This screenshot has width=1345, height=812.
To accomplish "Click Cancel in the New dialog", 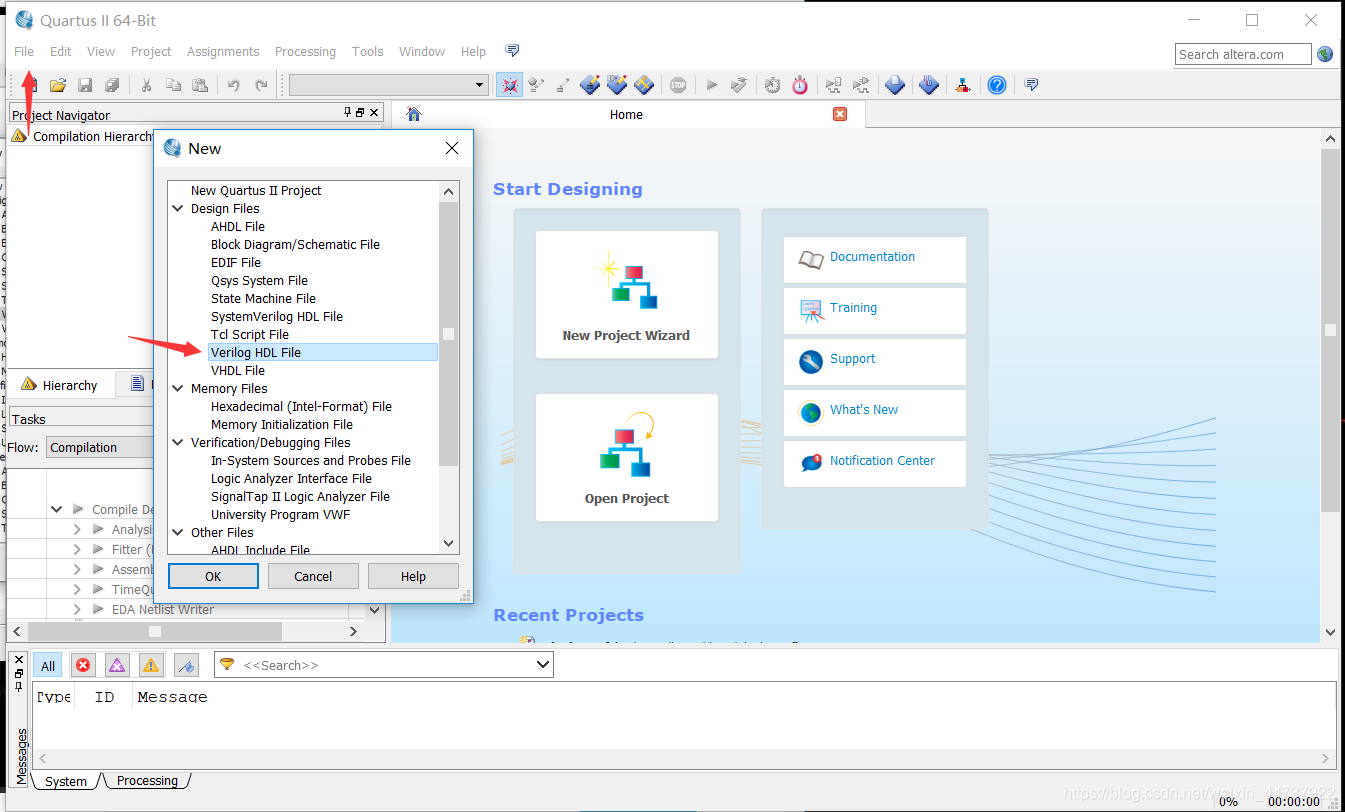I will click(x=313, y=576).
